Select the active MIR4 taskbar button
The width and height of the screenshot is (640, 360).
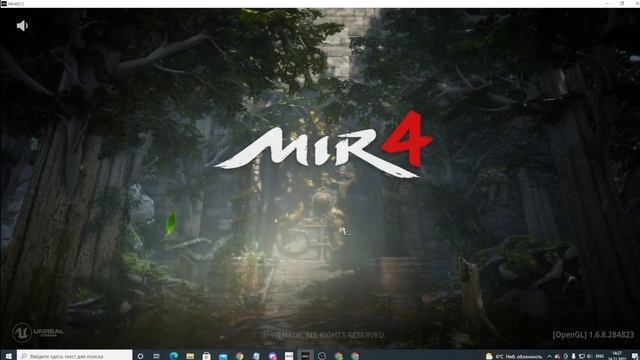[x=305, y=356]
